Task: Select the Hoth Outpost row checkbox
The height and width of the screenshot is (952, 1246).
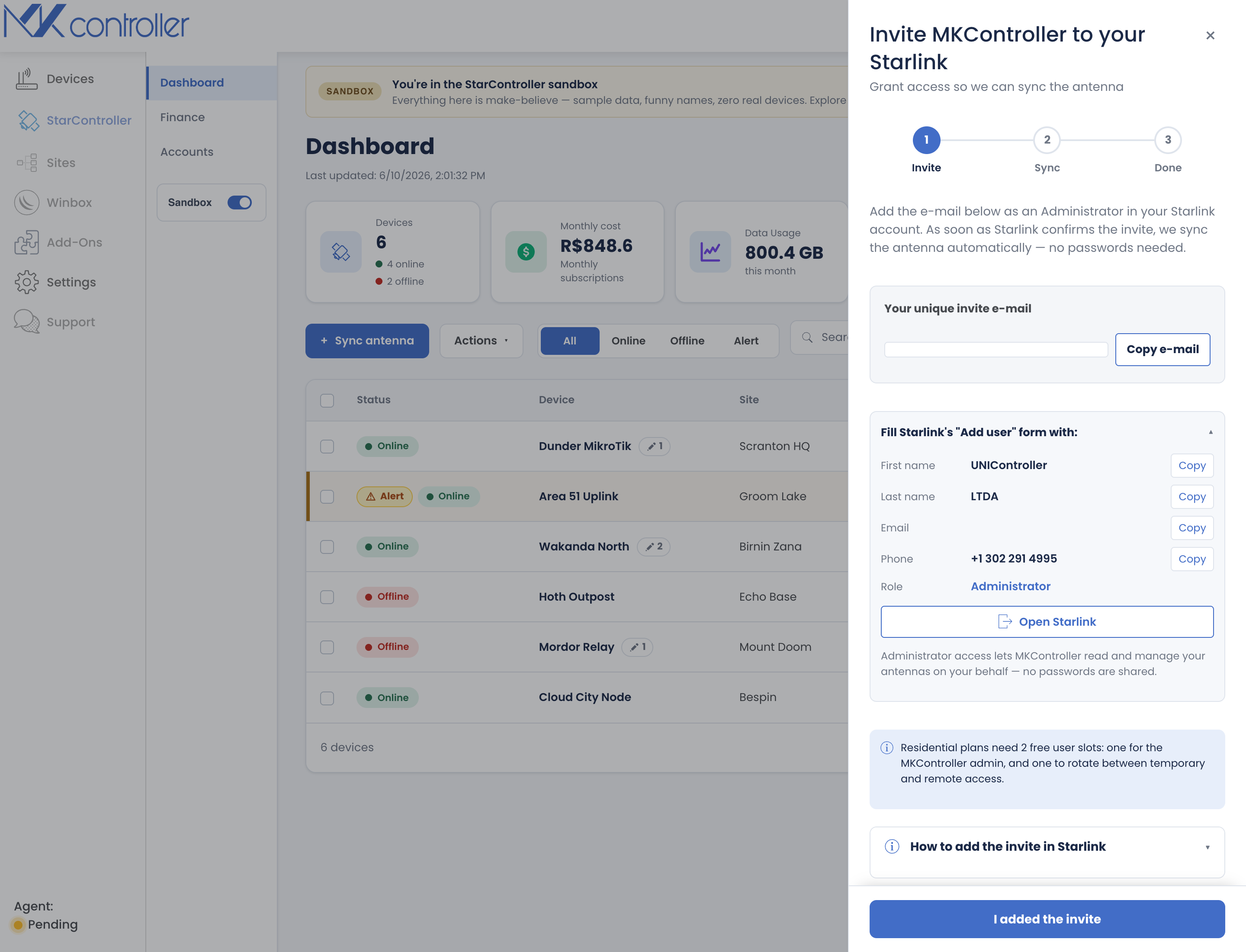Action: tap(327, 597)
